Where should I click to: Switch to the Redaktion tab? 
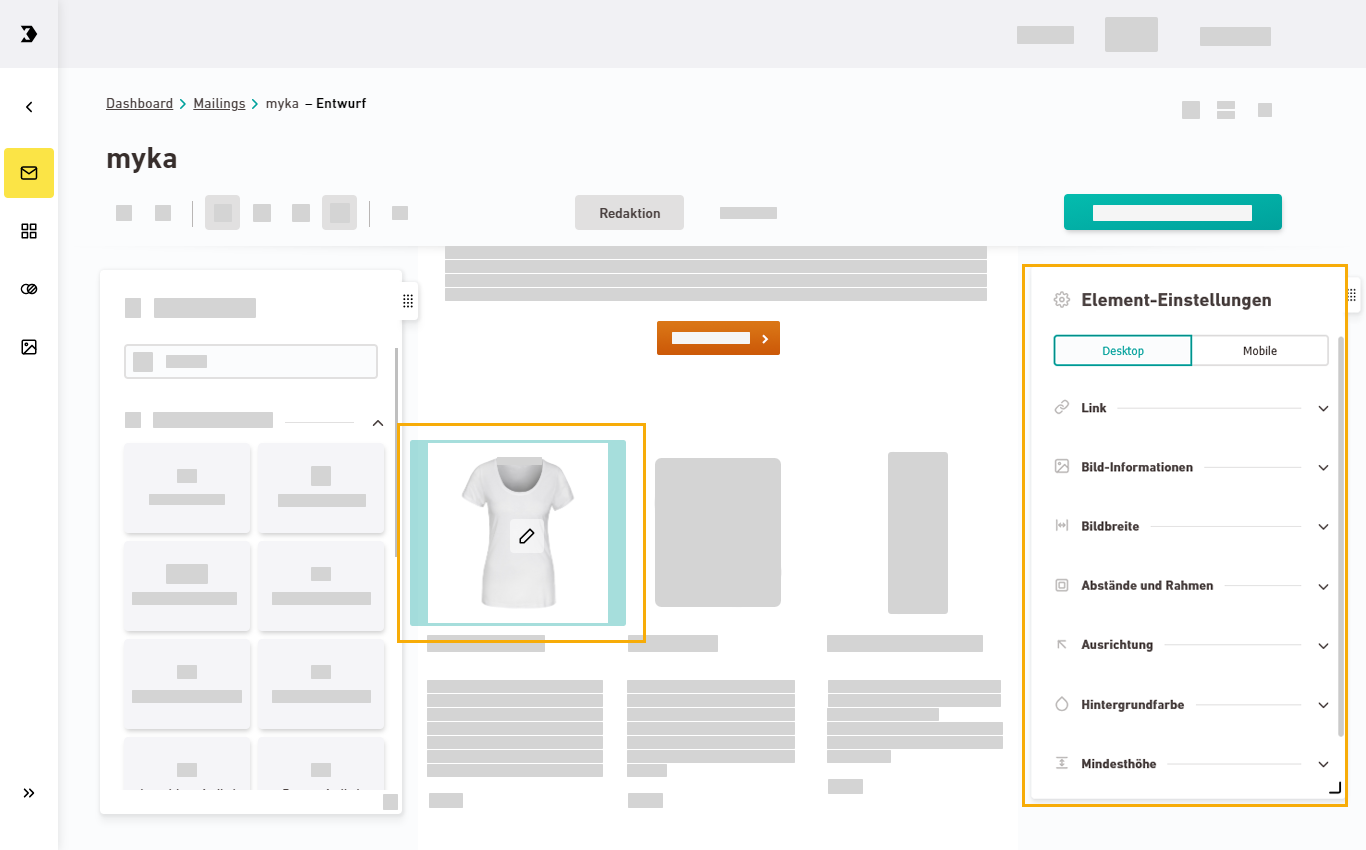[x=629, y=213]
